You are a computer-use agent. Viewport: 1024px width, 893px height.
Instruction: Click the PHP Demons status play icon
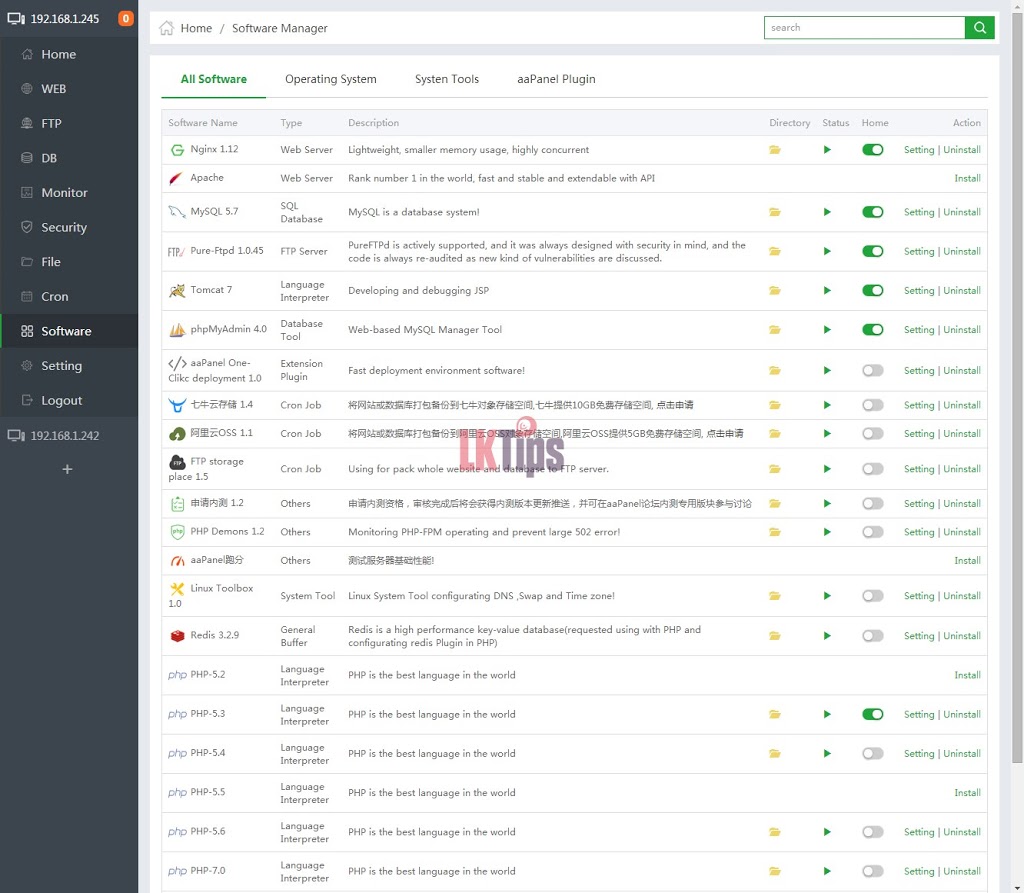(x=827, y=532)
